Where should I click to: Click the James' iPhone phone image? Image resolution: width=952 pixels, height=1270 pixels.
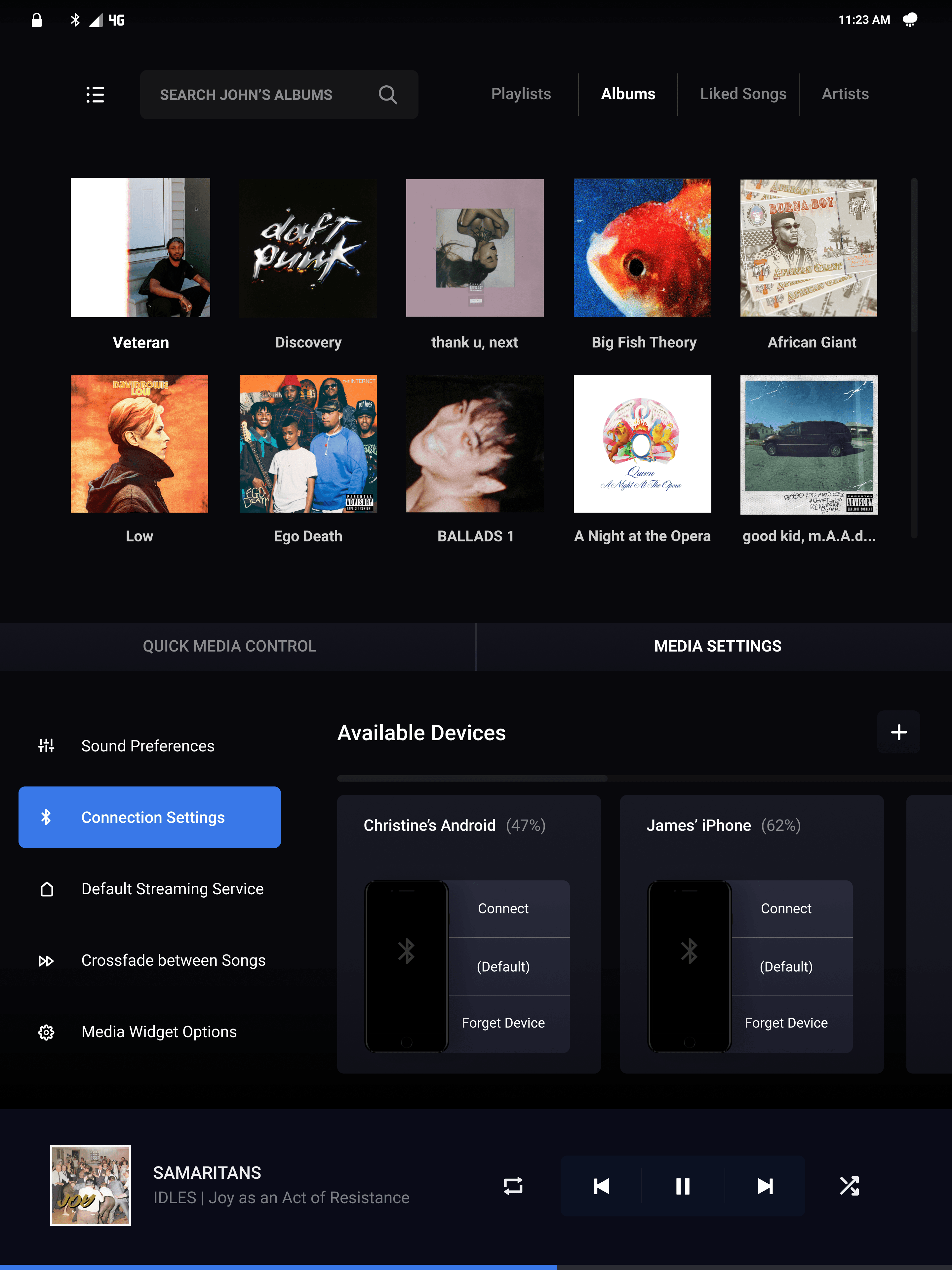coord(689,966)
